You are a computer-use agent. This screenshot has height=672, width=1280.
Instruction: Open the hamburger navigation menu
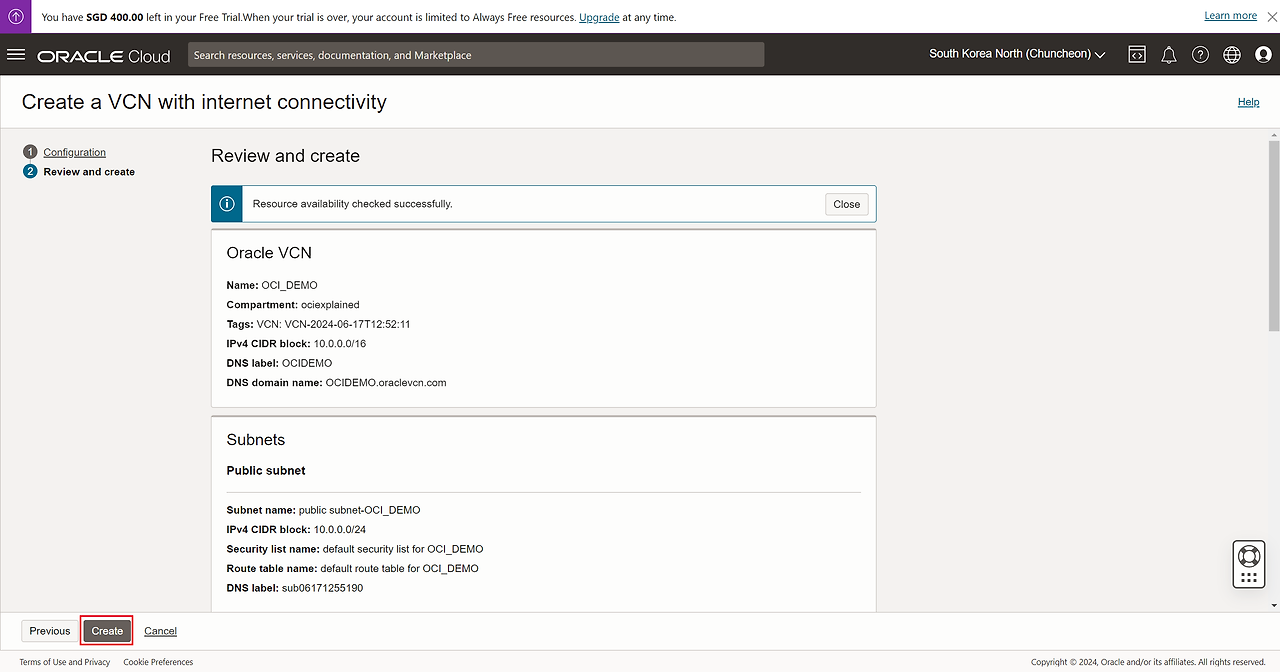pyautogui.click(x=16, y=55)
